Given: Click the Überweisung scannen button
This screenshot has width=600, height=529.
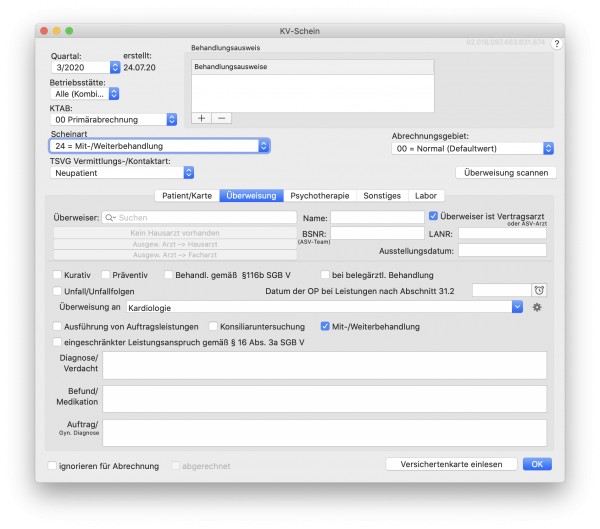Looking at the screenshot, I should (506, 173).
